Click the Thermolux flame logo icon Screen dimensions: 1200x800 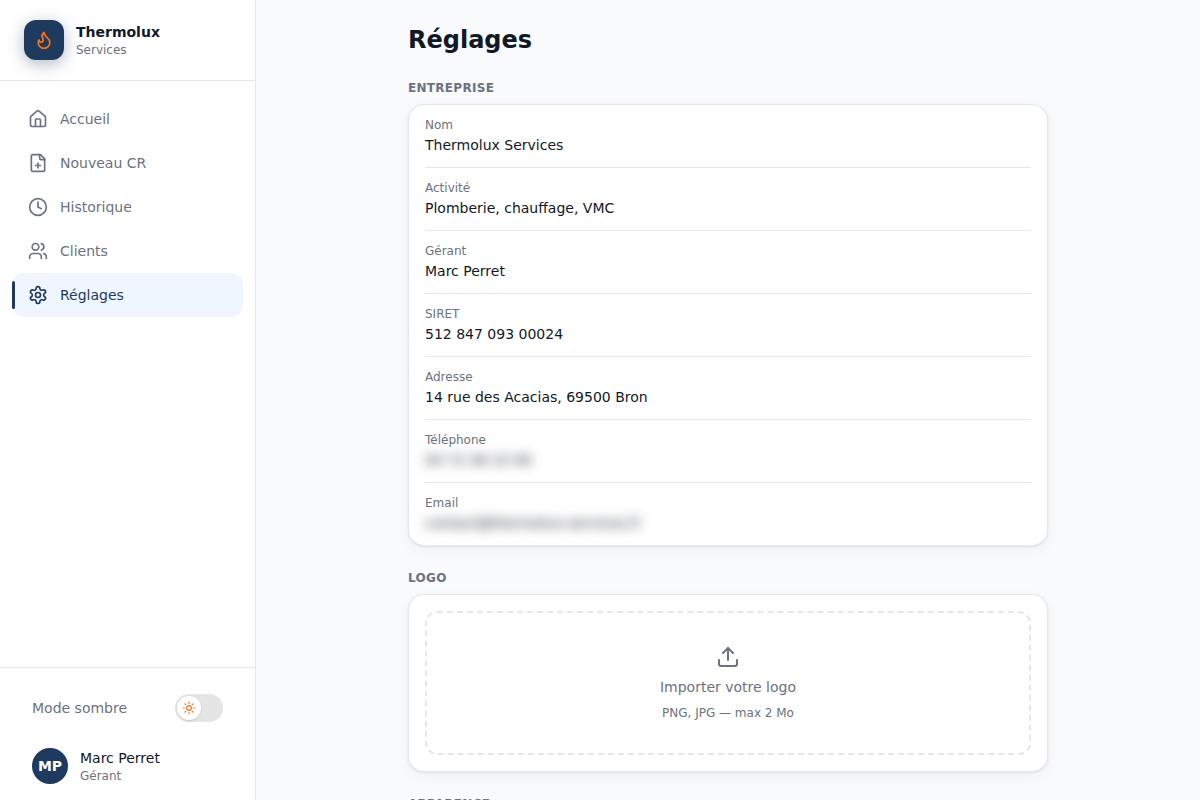(44, 40)
